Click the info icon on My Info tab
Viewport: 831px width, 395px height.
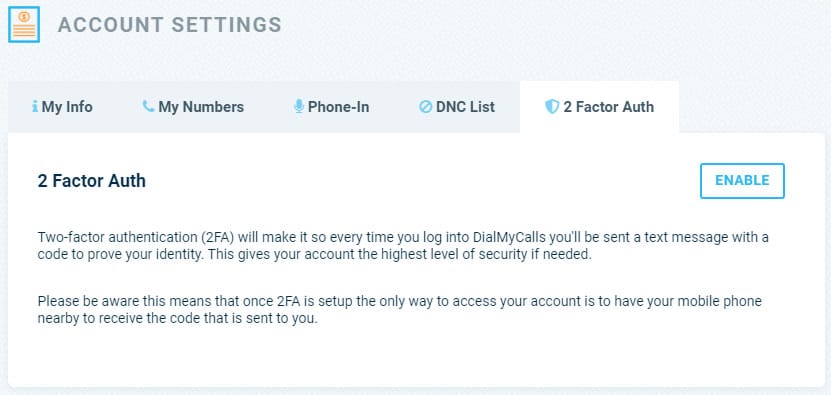pos(35,107)
